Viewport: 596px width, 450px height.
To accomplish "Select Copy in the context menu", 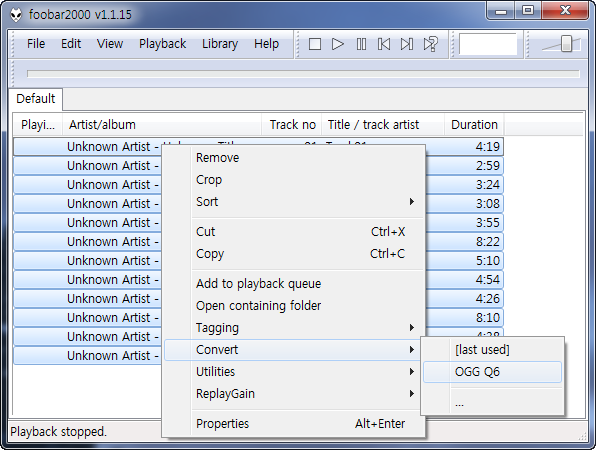I will point(293,254).
